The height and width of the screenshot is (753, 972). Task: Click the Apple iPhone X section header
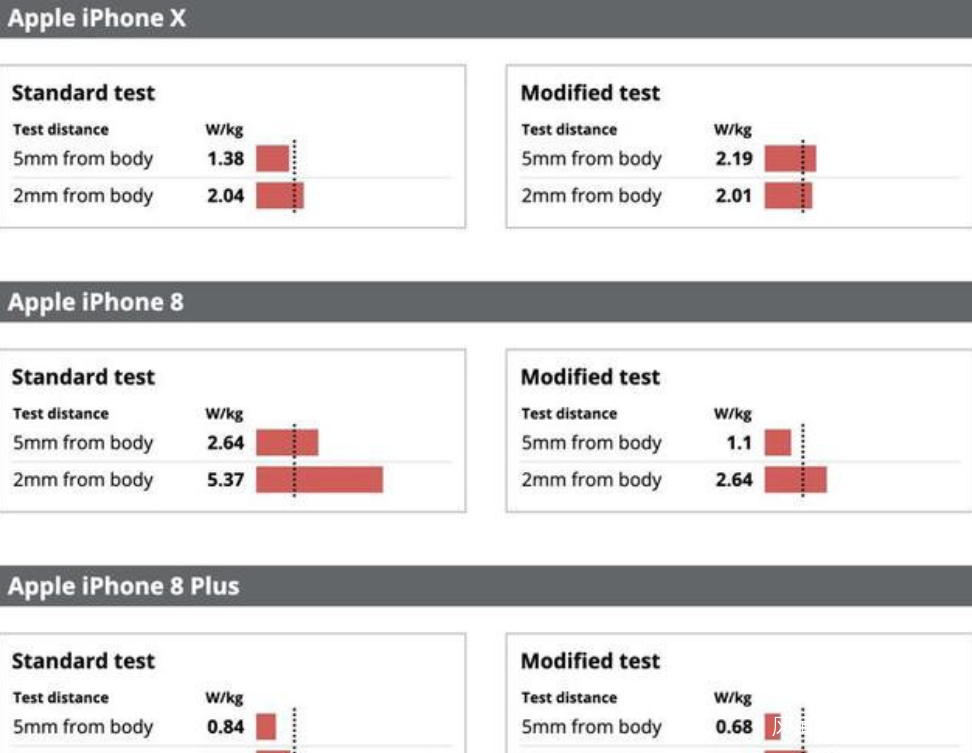coord(97,19)
